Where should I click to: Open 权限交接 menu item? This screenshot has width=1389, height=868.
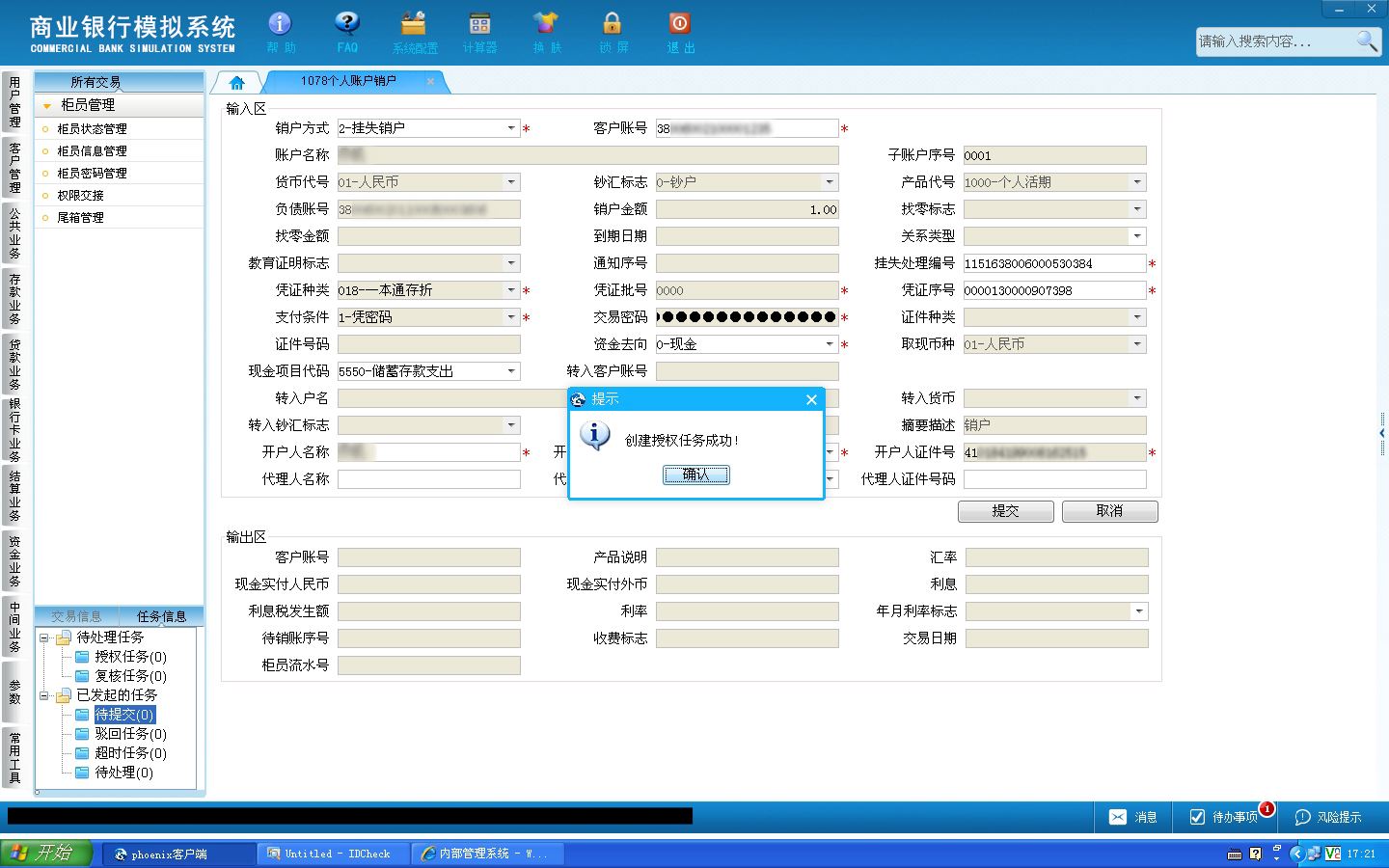(x=80, y=196)
